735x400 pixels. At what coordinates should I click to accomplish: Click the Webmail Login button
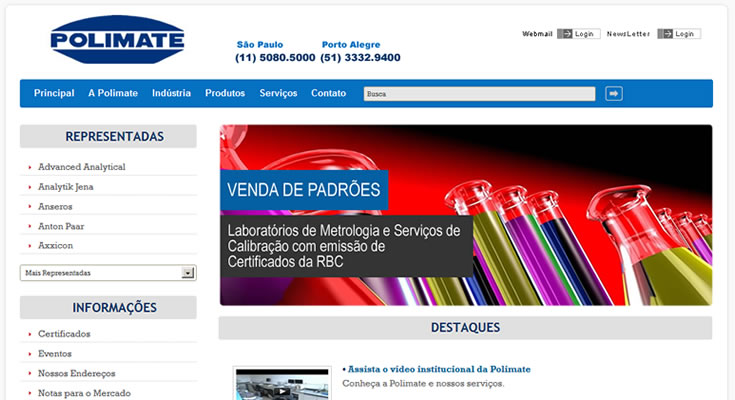[x=578, y=34]
